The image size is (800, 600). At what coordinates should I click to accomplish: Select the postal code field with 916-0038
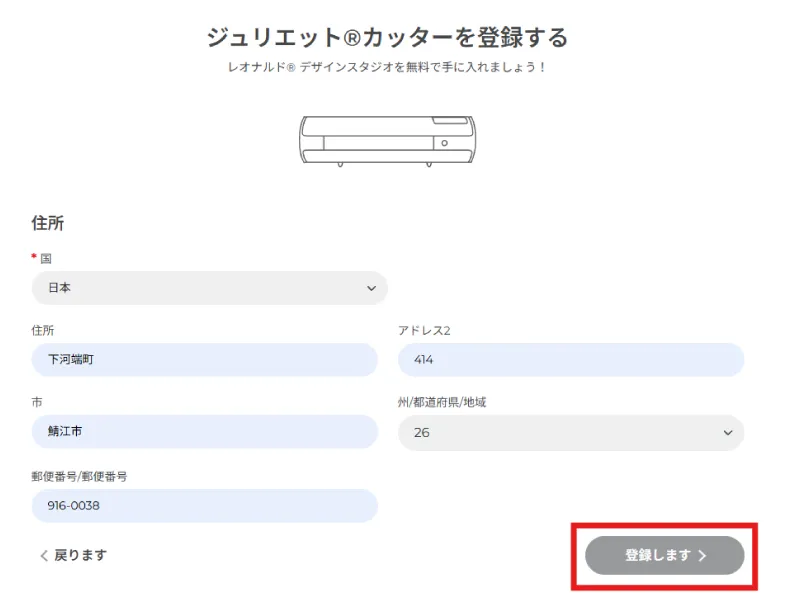pos(204,506)
